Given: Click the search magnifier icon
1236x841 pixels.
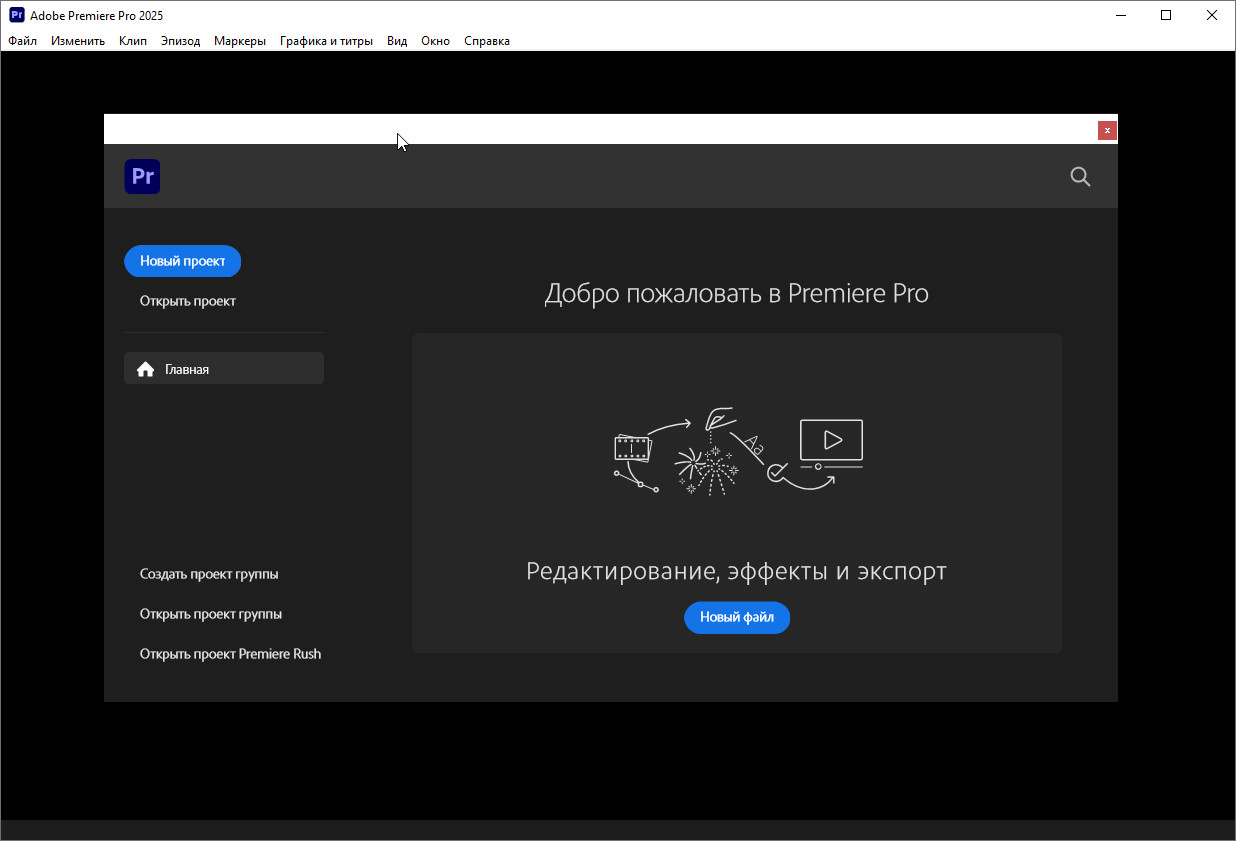Looking at the screenshot, I should (x=1080, y=177).
